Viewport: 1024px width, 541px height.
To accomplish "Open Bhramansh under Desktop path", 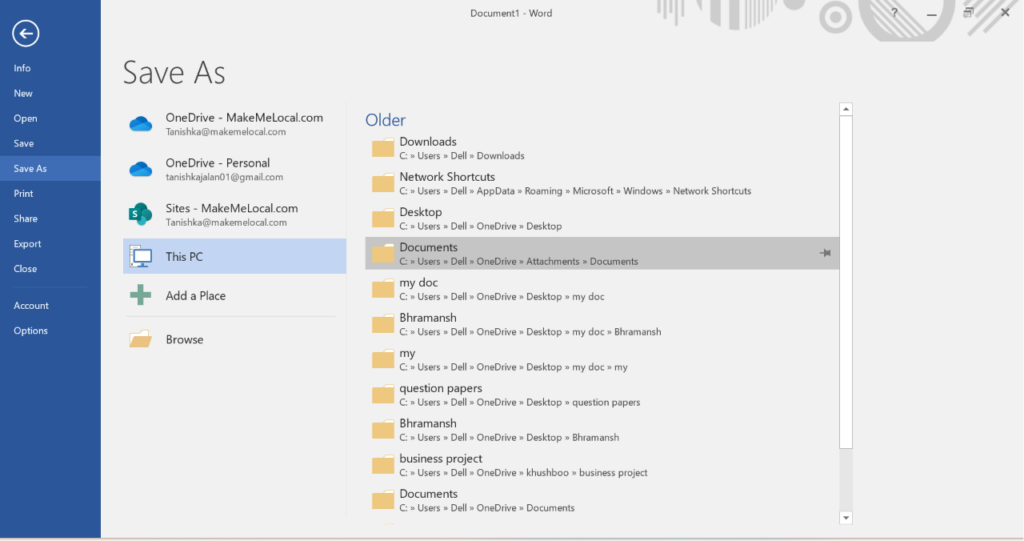I will (x=602, y=430).
